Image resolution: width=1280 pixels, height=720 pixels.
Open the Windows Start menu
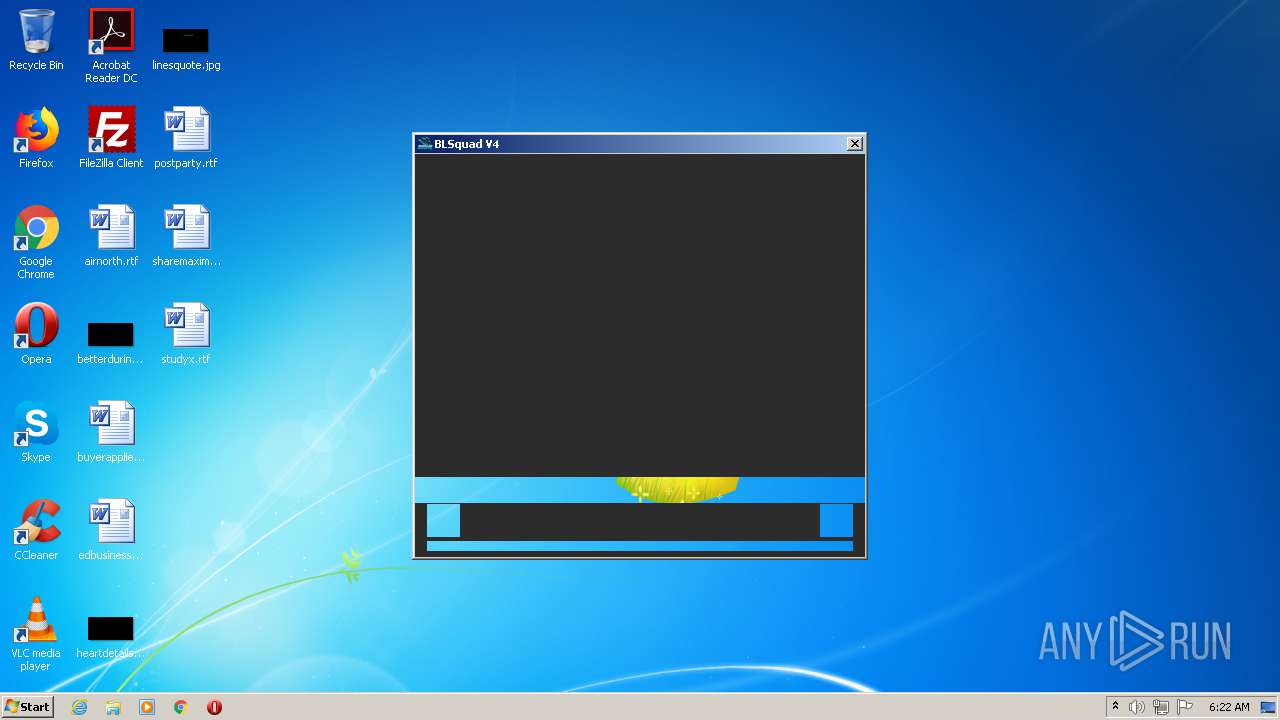[27, 707]
